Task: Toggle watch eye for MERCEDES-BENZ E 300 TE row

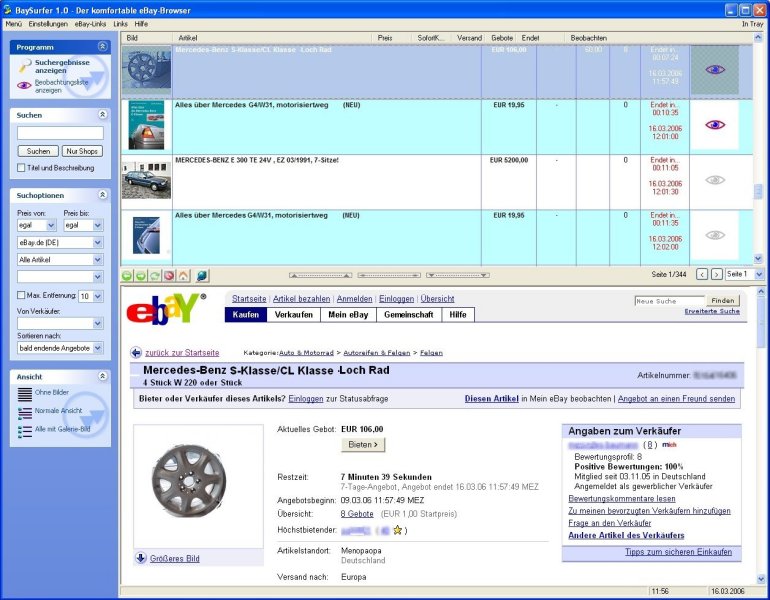Action: 715,180
